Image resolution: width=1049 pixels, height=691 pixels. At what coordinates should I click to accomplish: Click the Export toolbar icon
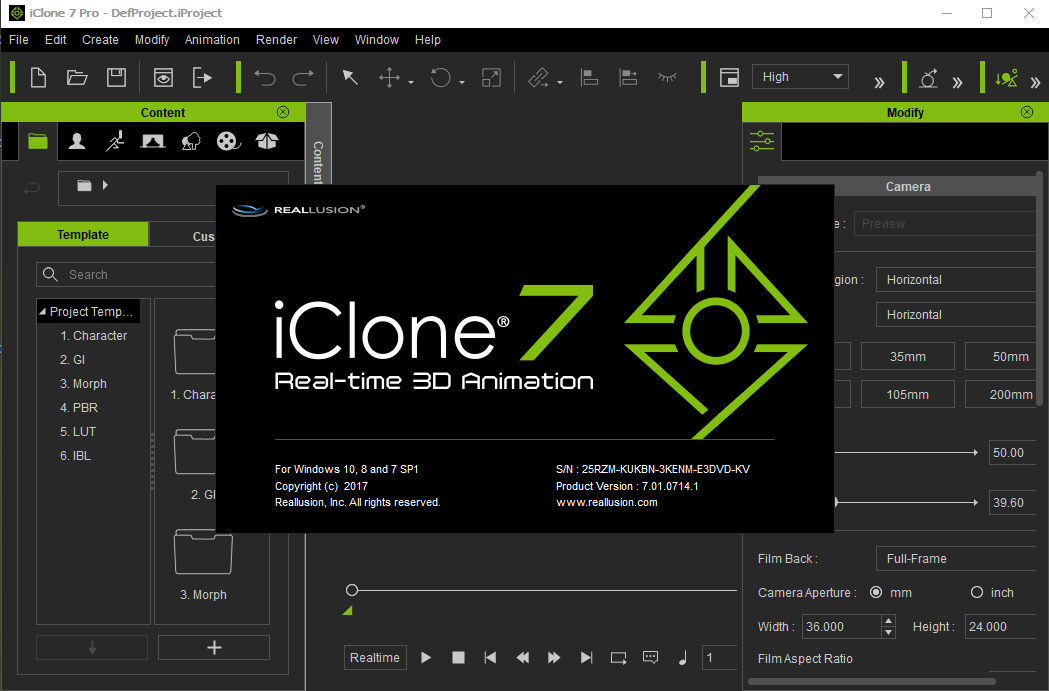point(202,78)
